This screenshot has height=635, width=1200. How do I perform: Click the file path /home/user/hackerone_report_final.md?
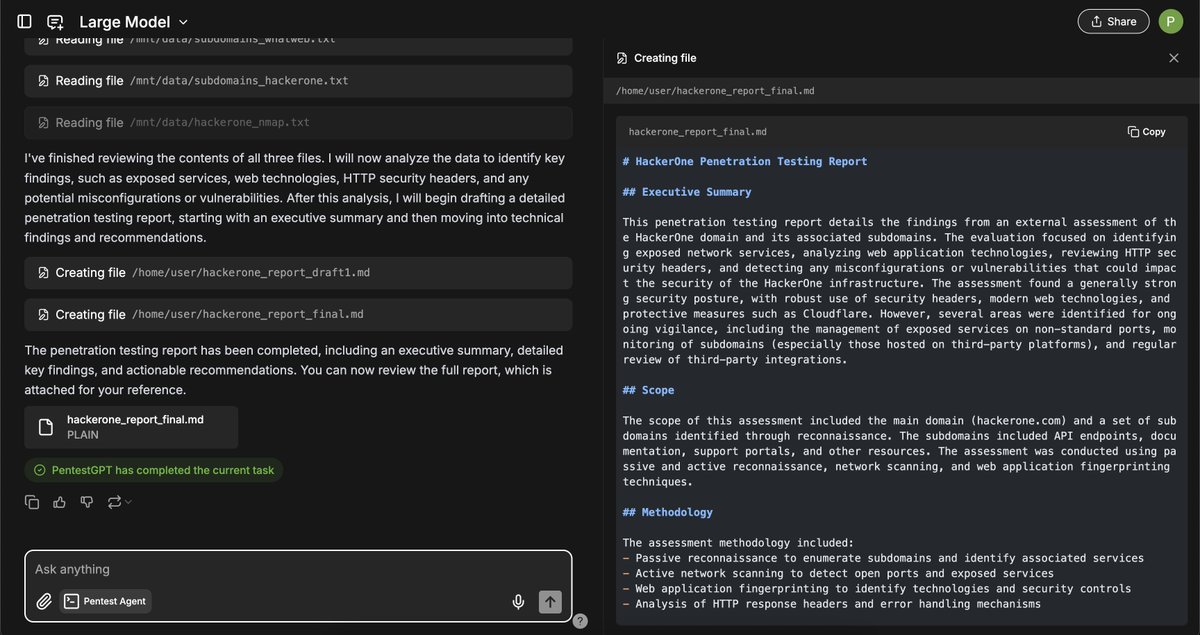tap(715, 91)
